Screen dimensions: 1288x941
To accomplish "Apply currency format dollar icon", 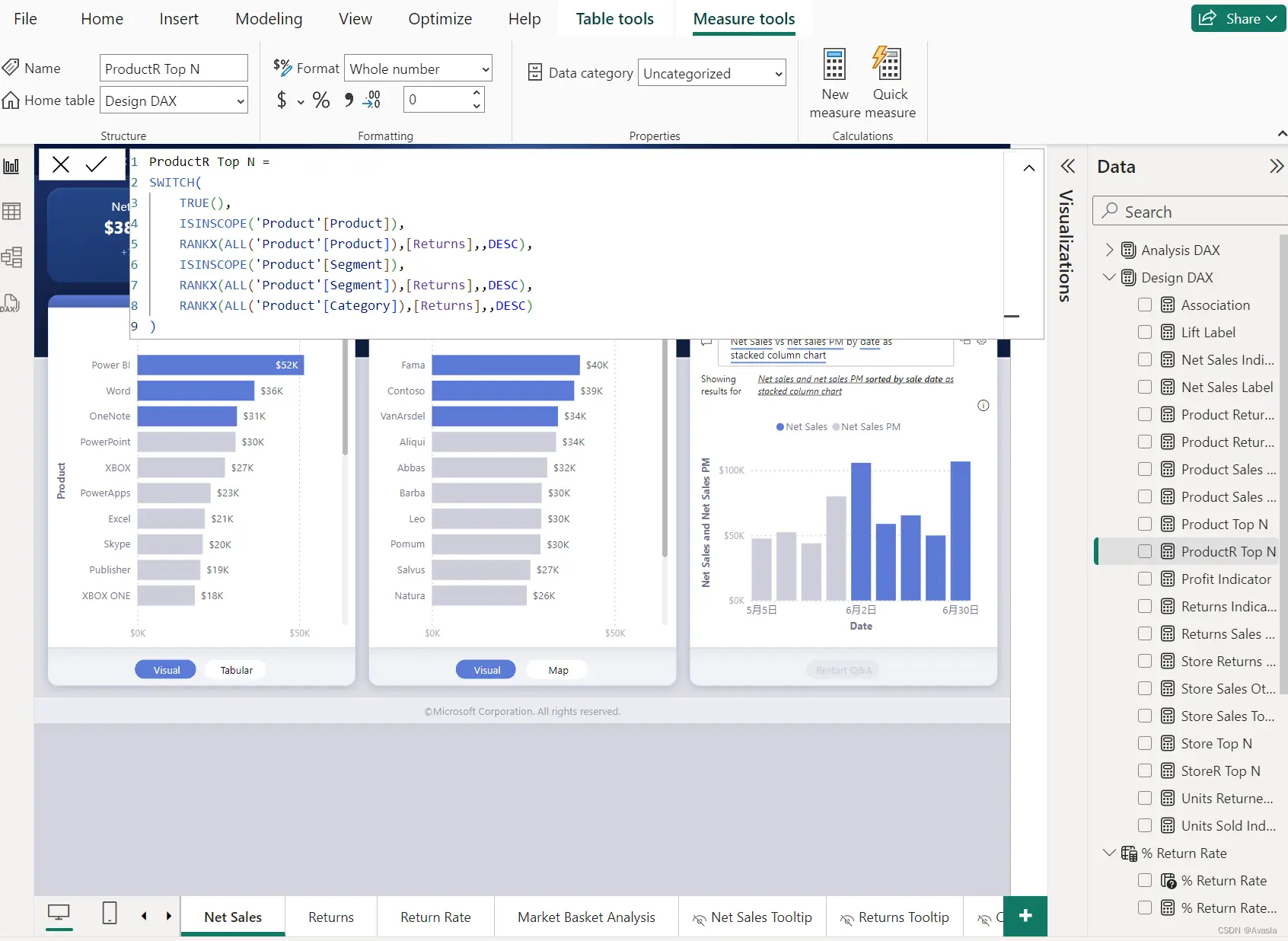I will click(x=282, y=100).
